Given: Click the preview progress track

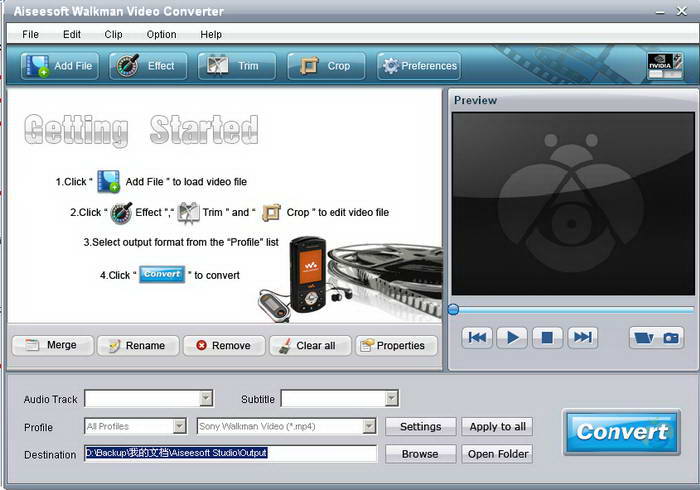Looking at the screenshot, I should (x=576, y=309).
